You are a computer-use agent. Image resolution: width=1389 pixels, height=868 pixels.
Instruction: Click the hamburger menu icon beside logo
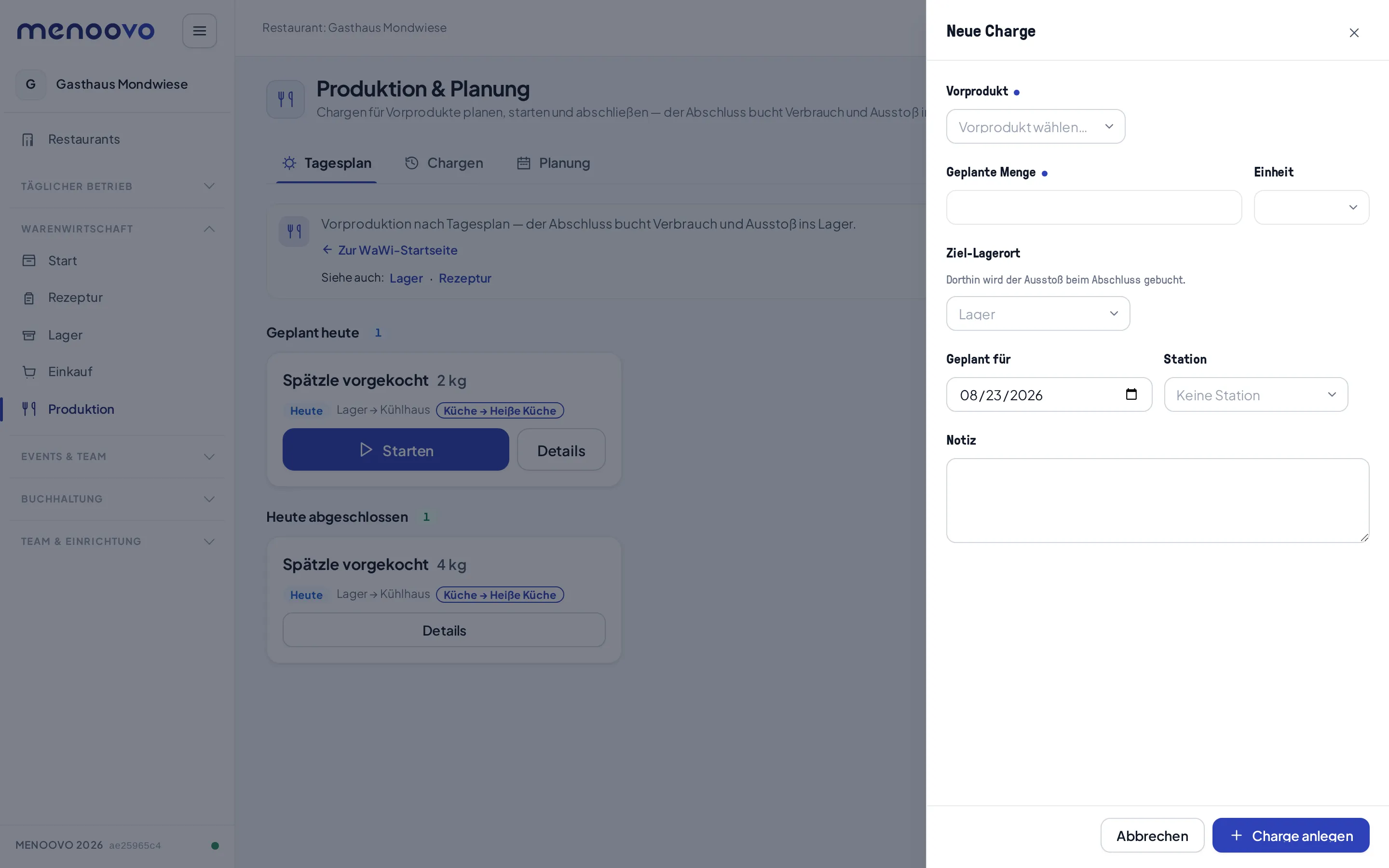tap(199, 31)
